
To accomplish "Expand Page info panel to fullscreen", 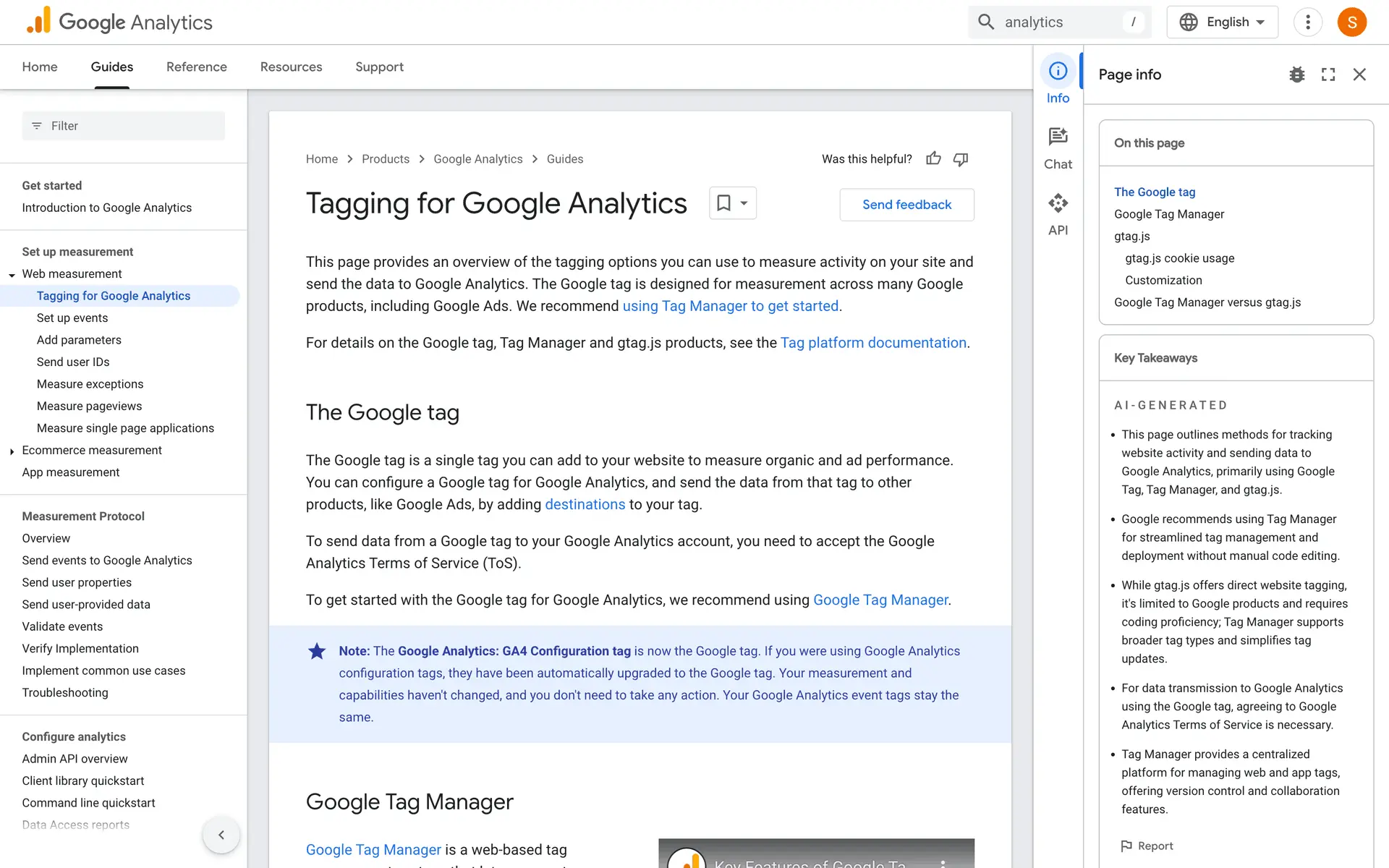I will click(1328, 75).
